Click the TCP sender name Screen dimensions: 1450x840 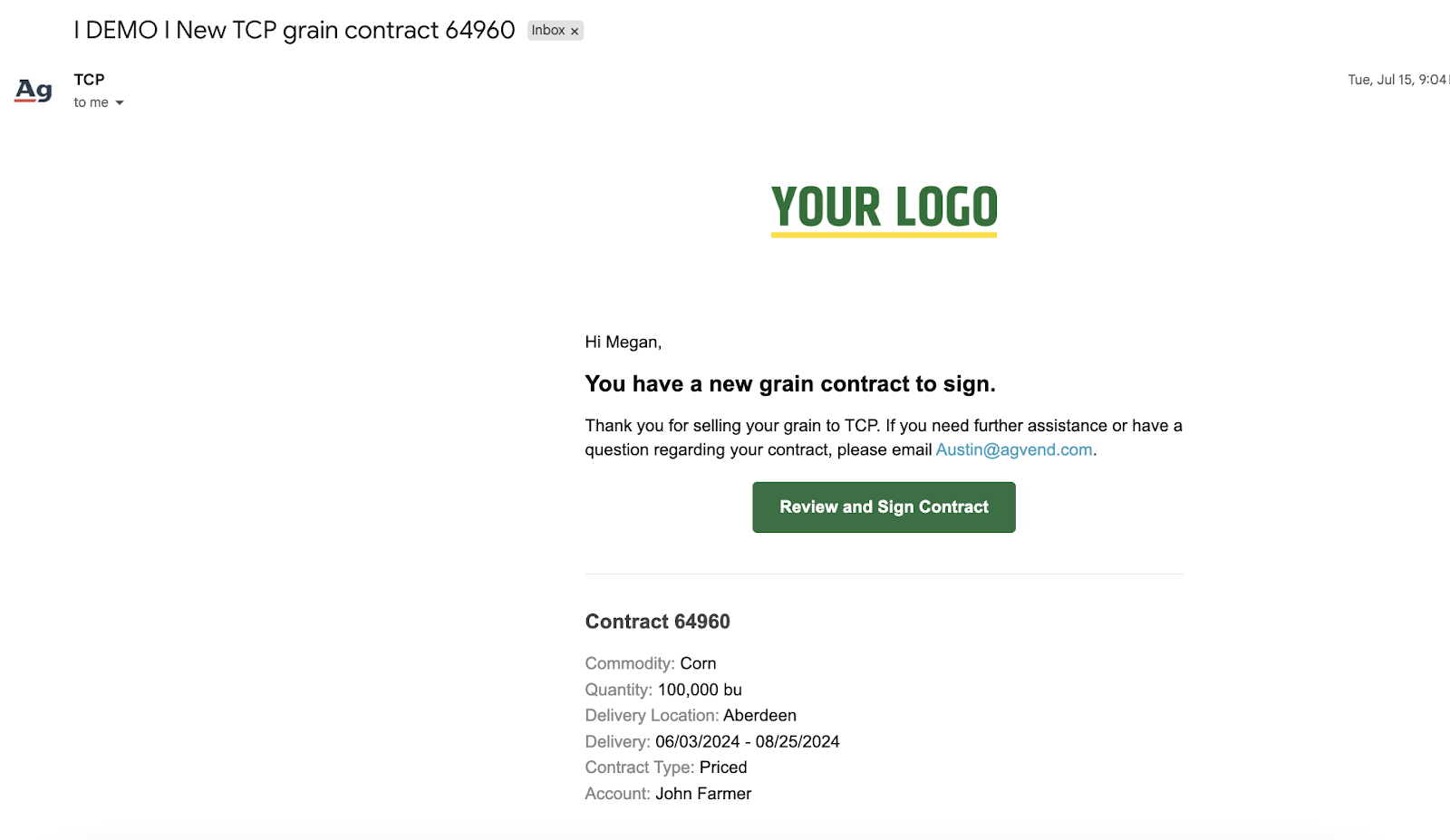[x=89, y=80]
